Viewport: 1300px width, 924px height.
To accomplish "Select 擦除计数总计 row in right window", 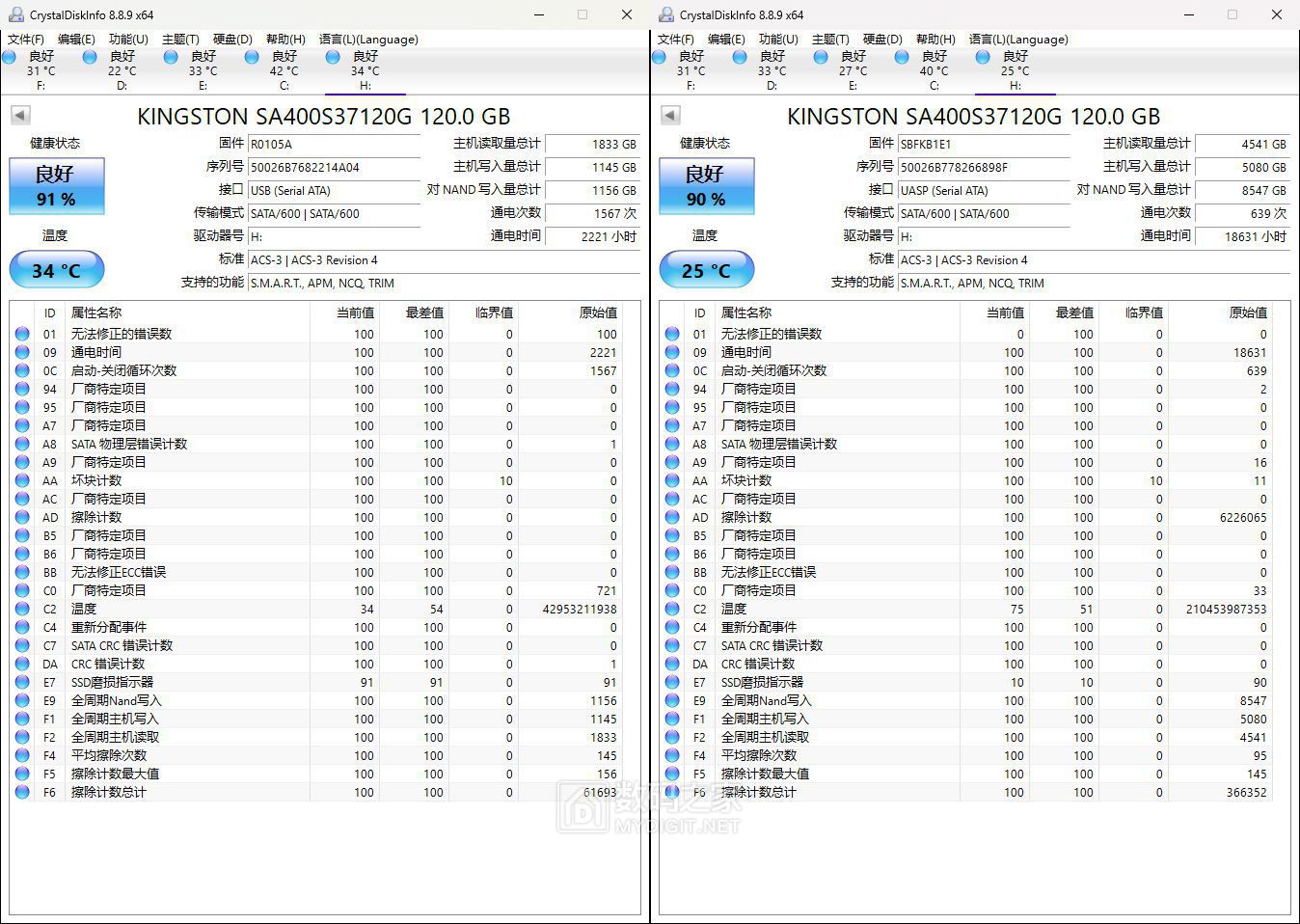I will [966, 792].
